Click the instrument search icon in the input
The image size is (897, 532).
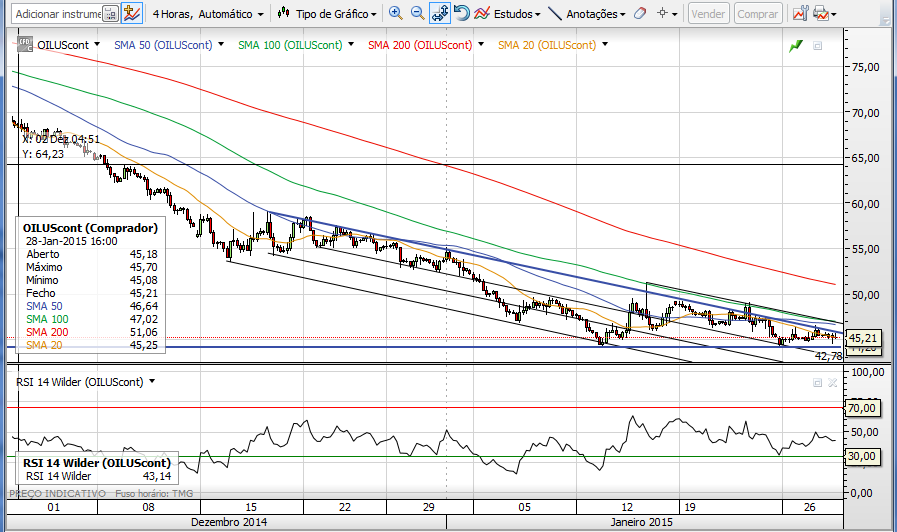[x=110, y=14]
